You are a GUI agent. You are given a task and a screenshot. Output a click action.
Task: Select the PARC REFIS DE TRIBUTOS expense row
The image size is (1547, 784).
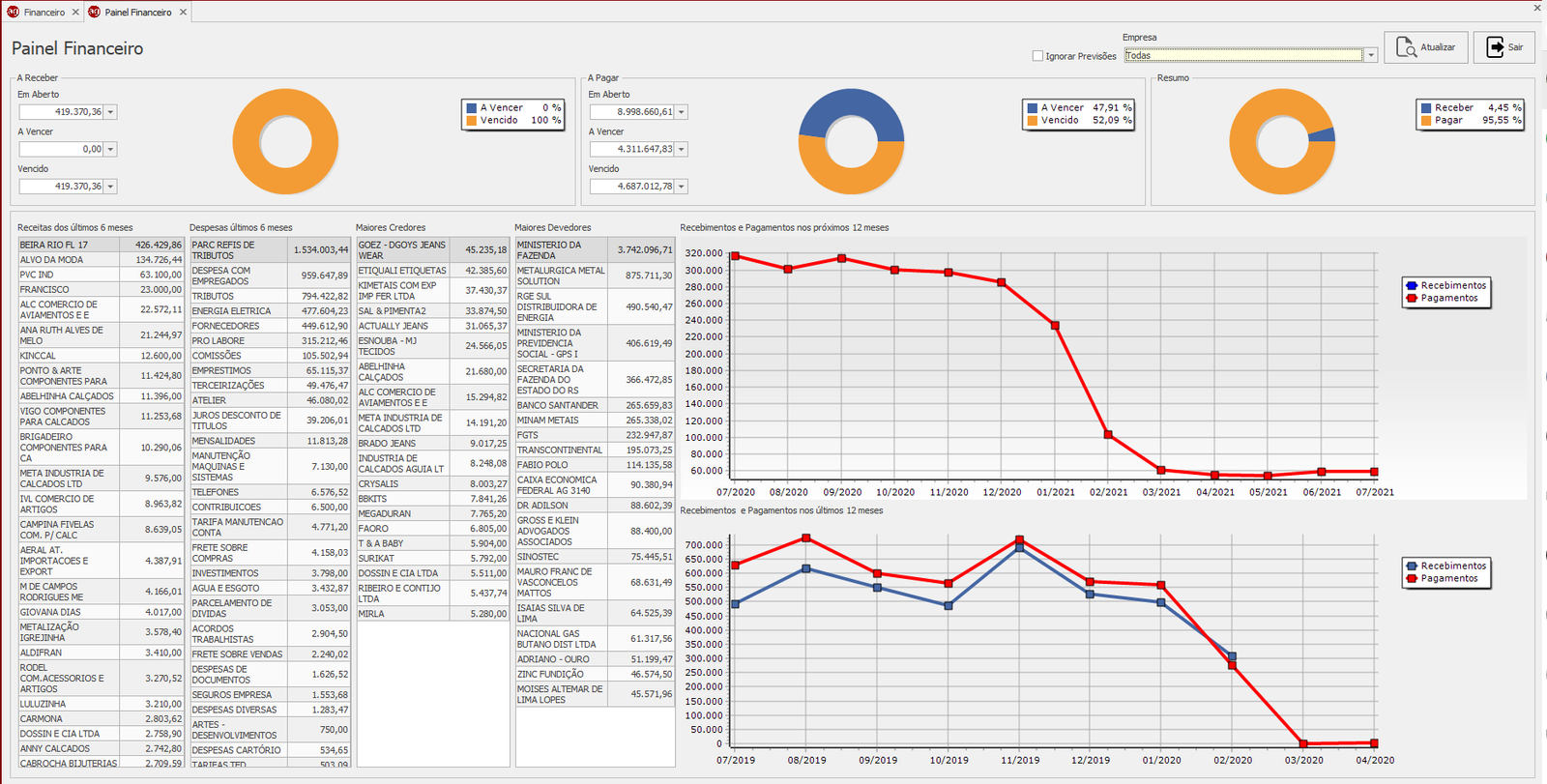point(270,250)
